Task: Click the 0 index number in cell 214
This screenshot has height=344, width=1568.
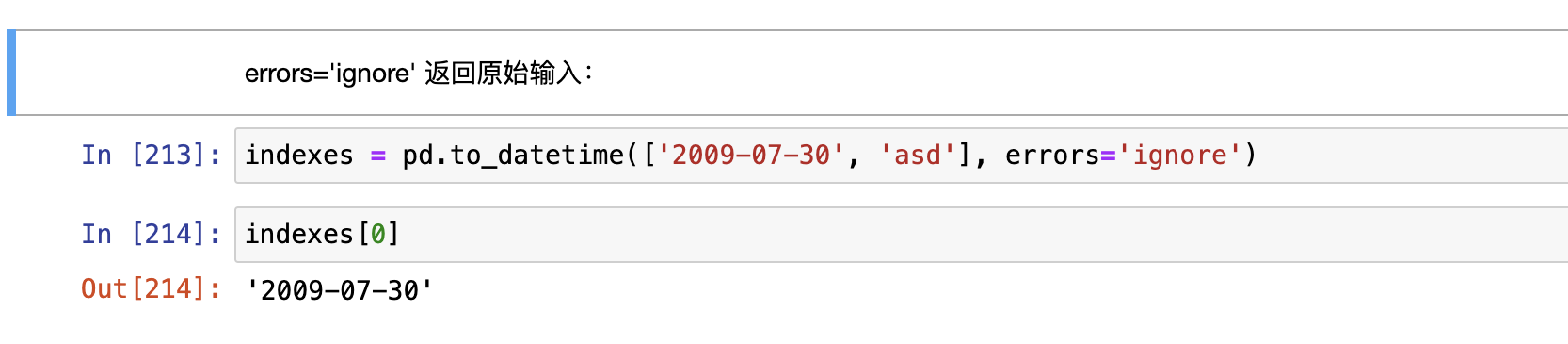Action: [378, 234]
